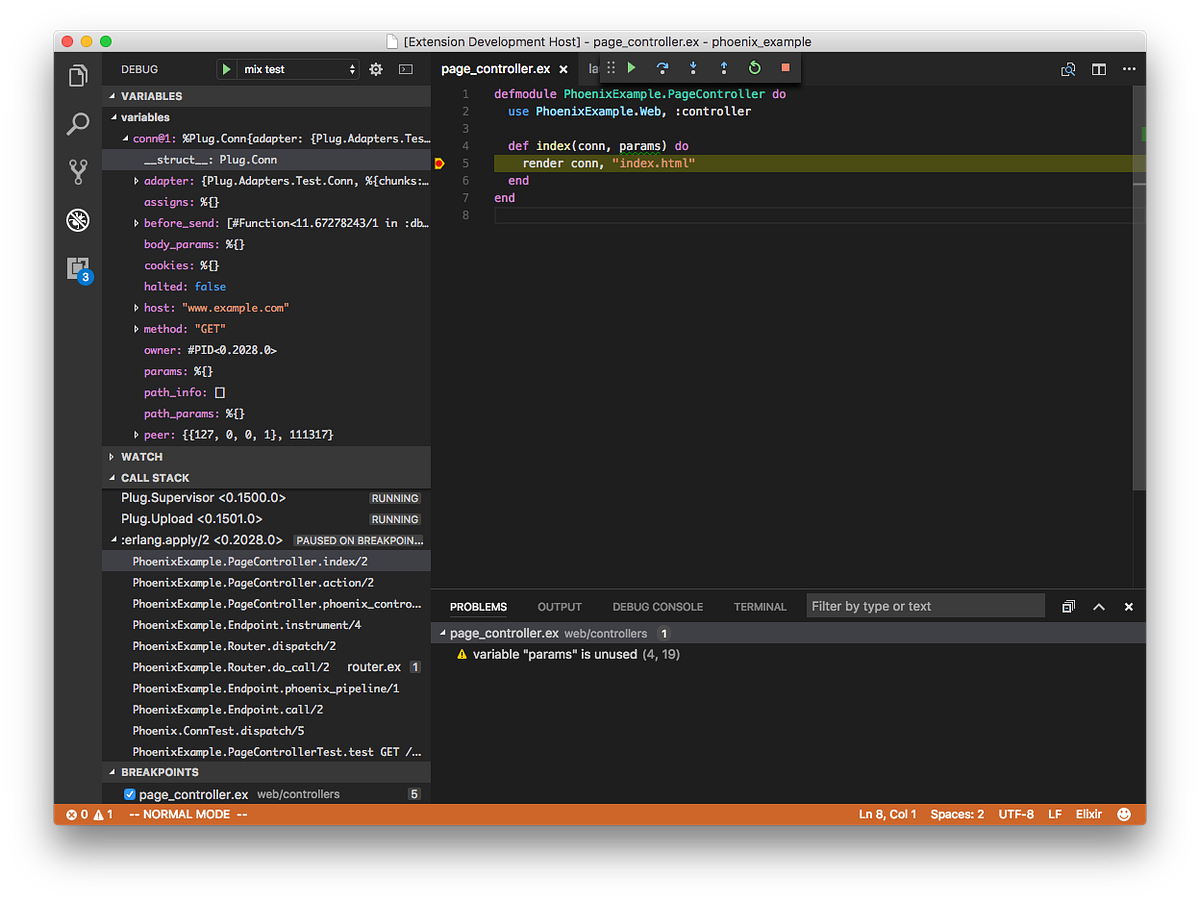
Task: Open the Extensions view showing badge 3
Action: click(77, 268)
